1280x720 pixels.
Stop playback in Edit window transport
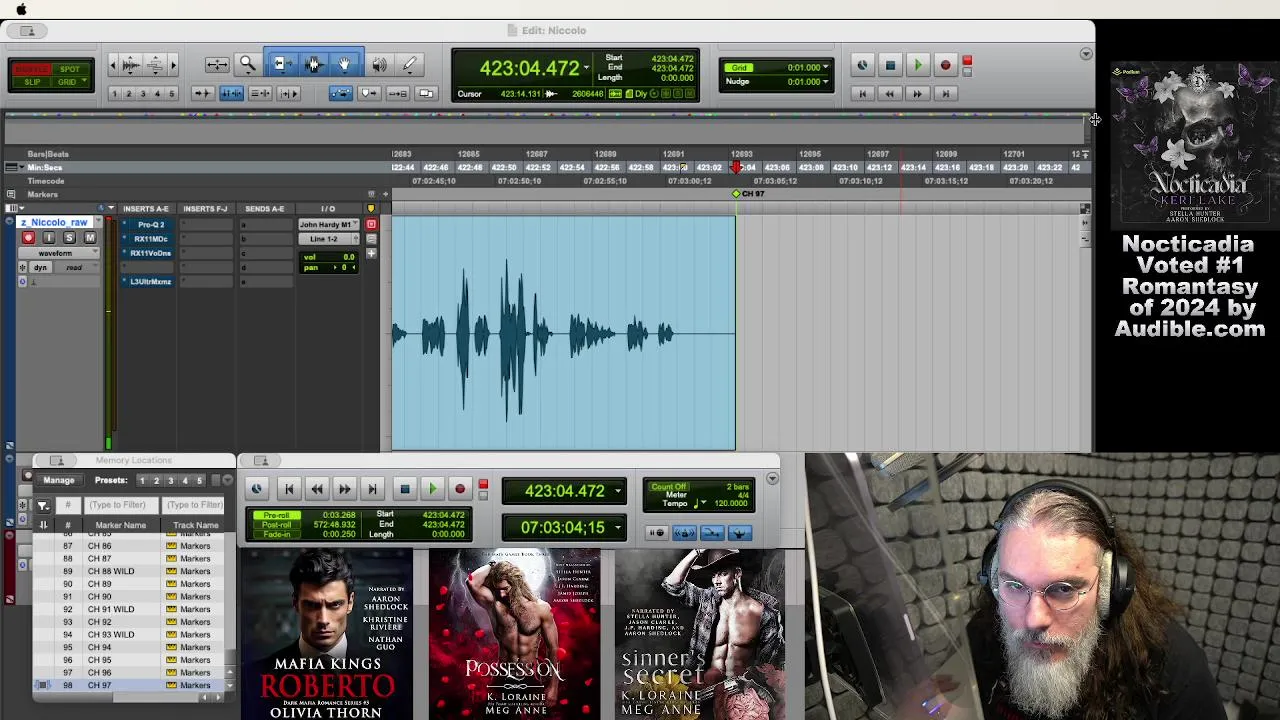coord(890,66)
